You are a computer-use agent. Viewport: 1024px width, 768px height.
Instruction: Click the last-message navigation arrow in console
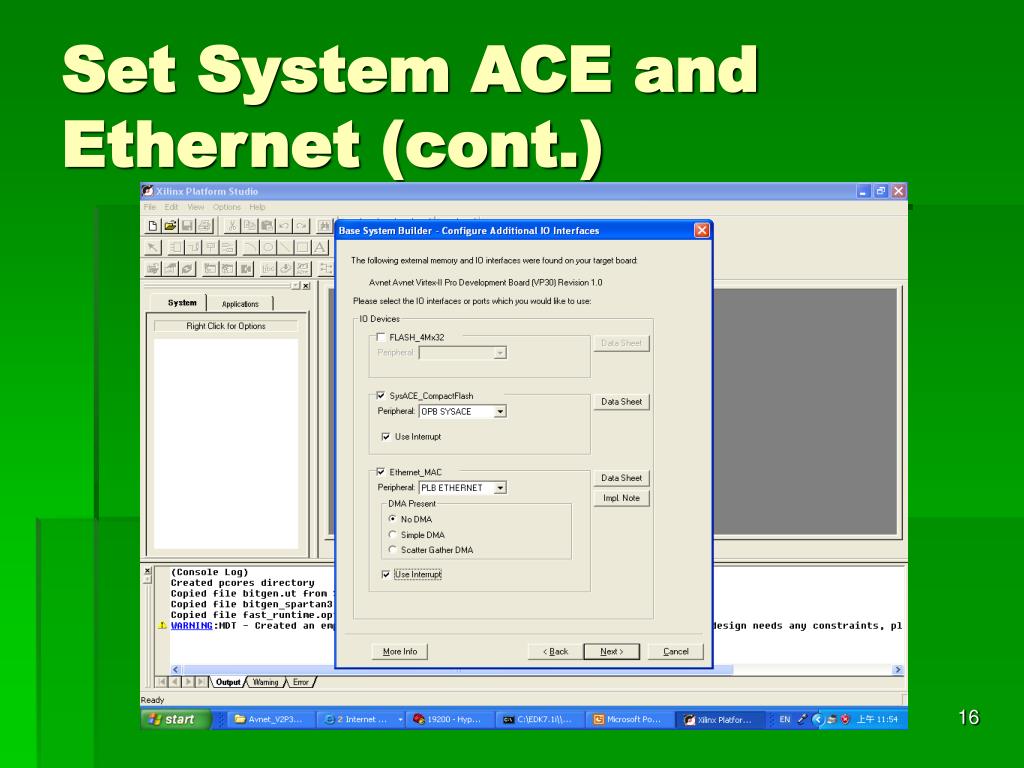pos(201,682)
